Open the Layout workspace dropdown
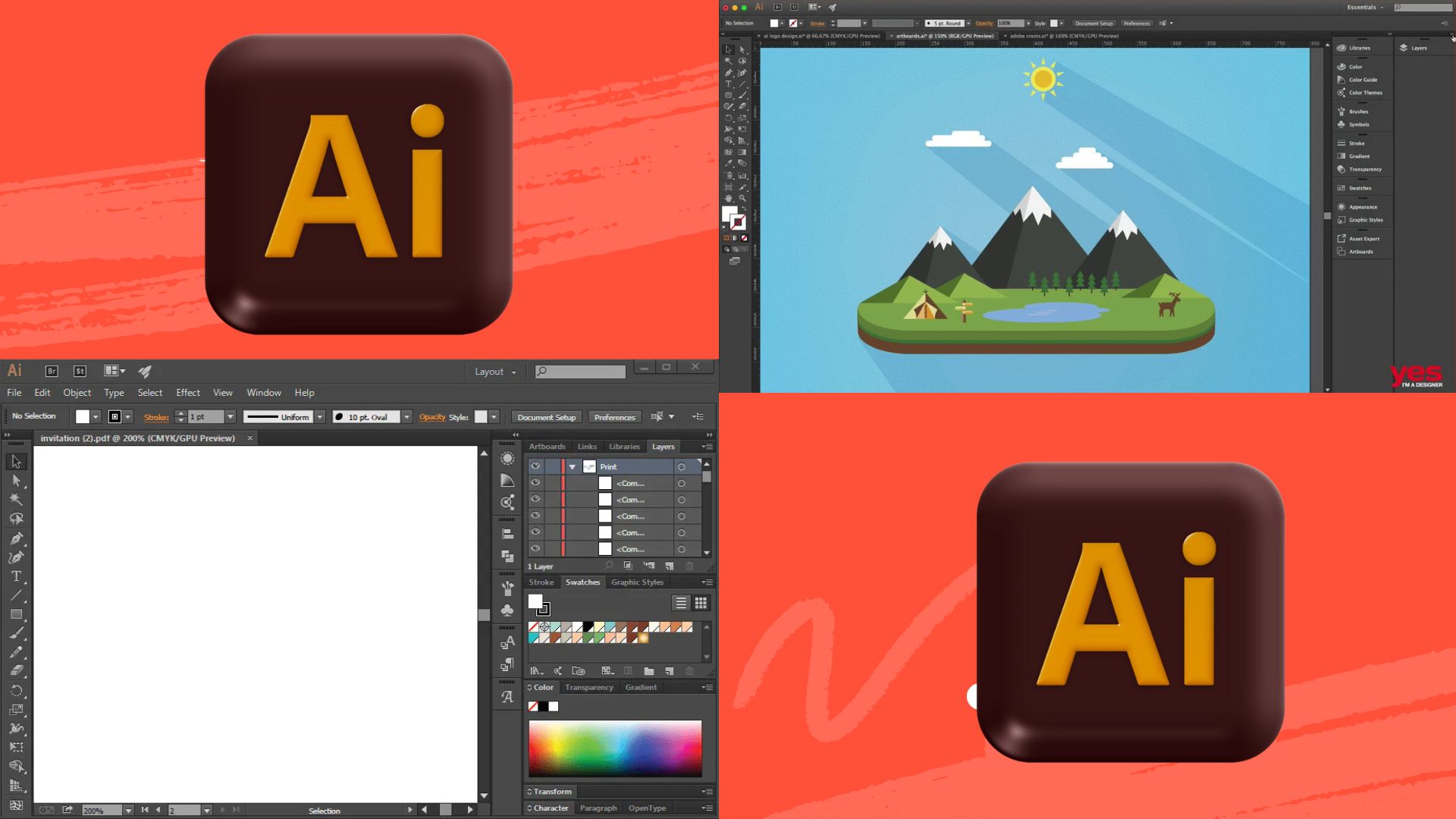 pos(495,372)
